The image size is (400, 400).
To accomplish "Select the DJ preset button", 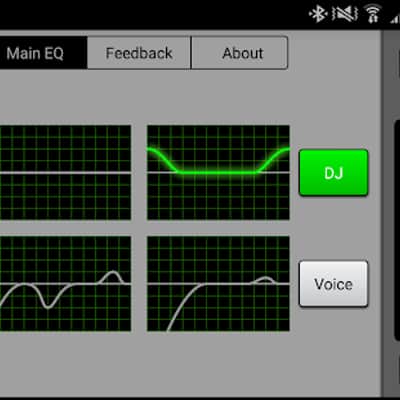I will [x=334, y=173].
